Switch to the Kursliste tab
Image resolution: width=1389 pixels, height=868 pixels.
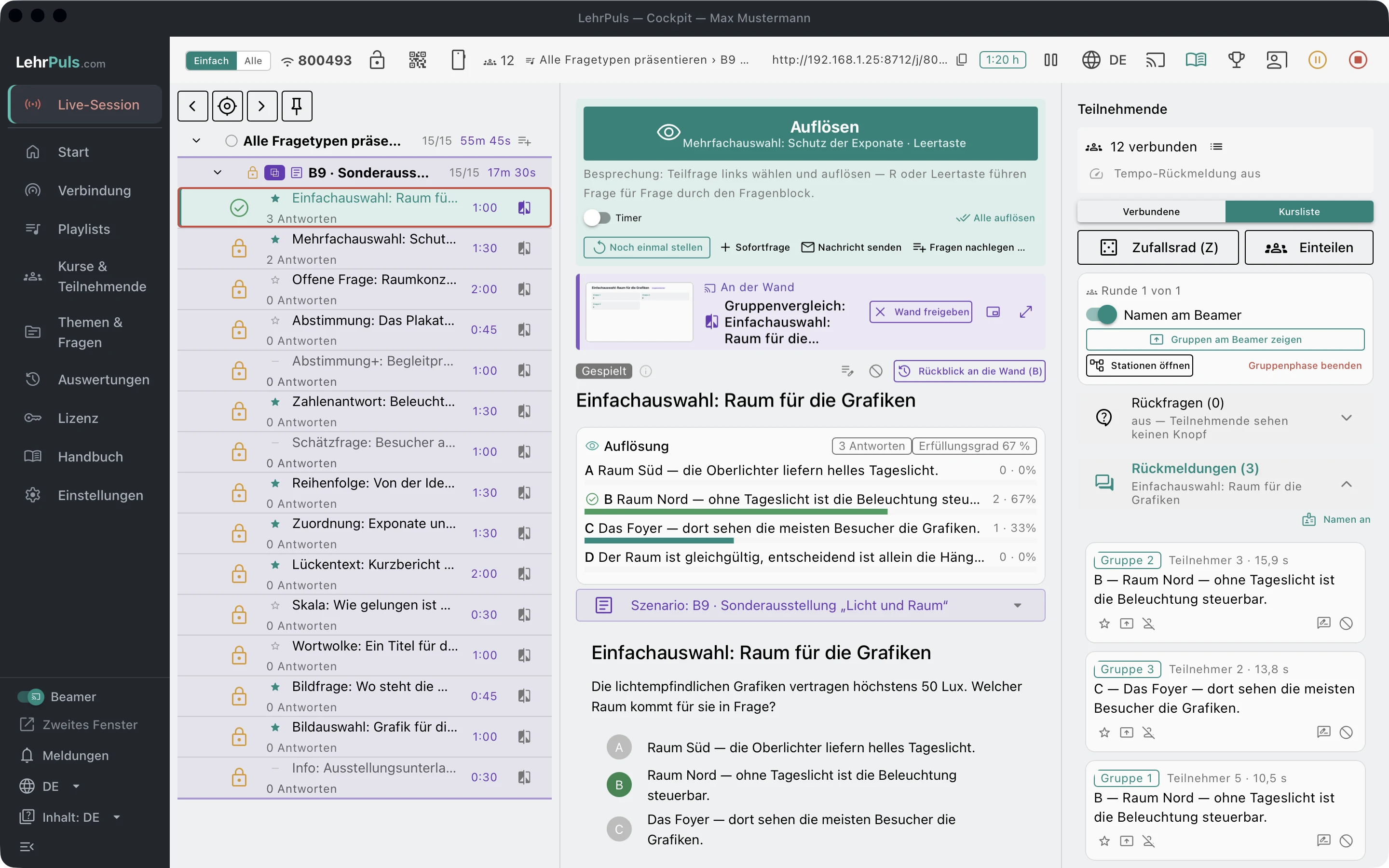[1299, 212]
